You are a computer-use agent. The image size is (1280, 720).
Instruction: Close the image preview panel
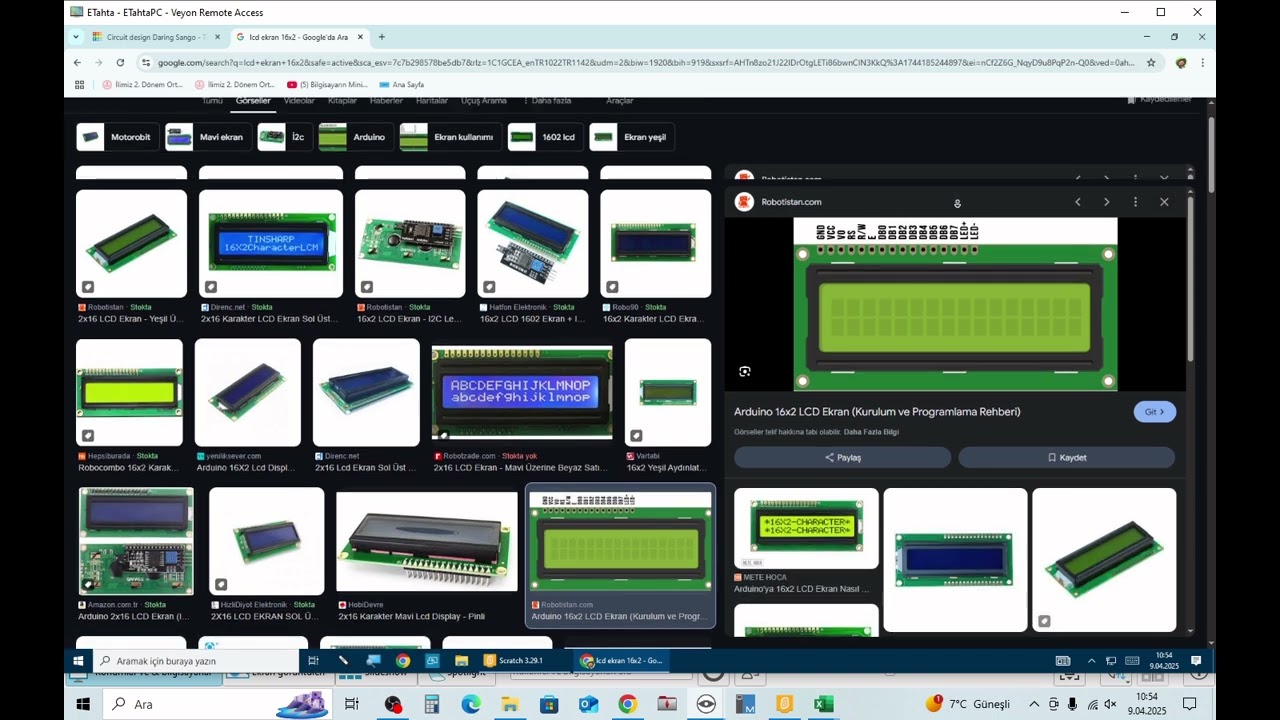pos(1164,202)
